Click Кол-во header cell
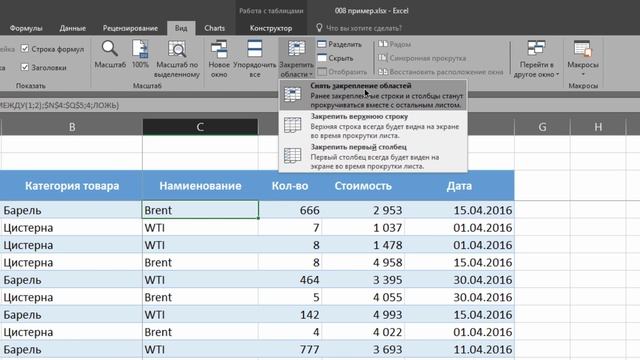Viewport: 640px width, 360px height. [x=290, y=186]
